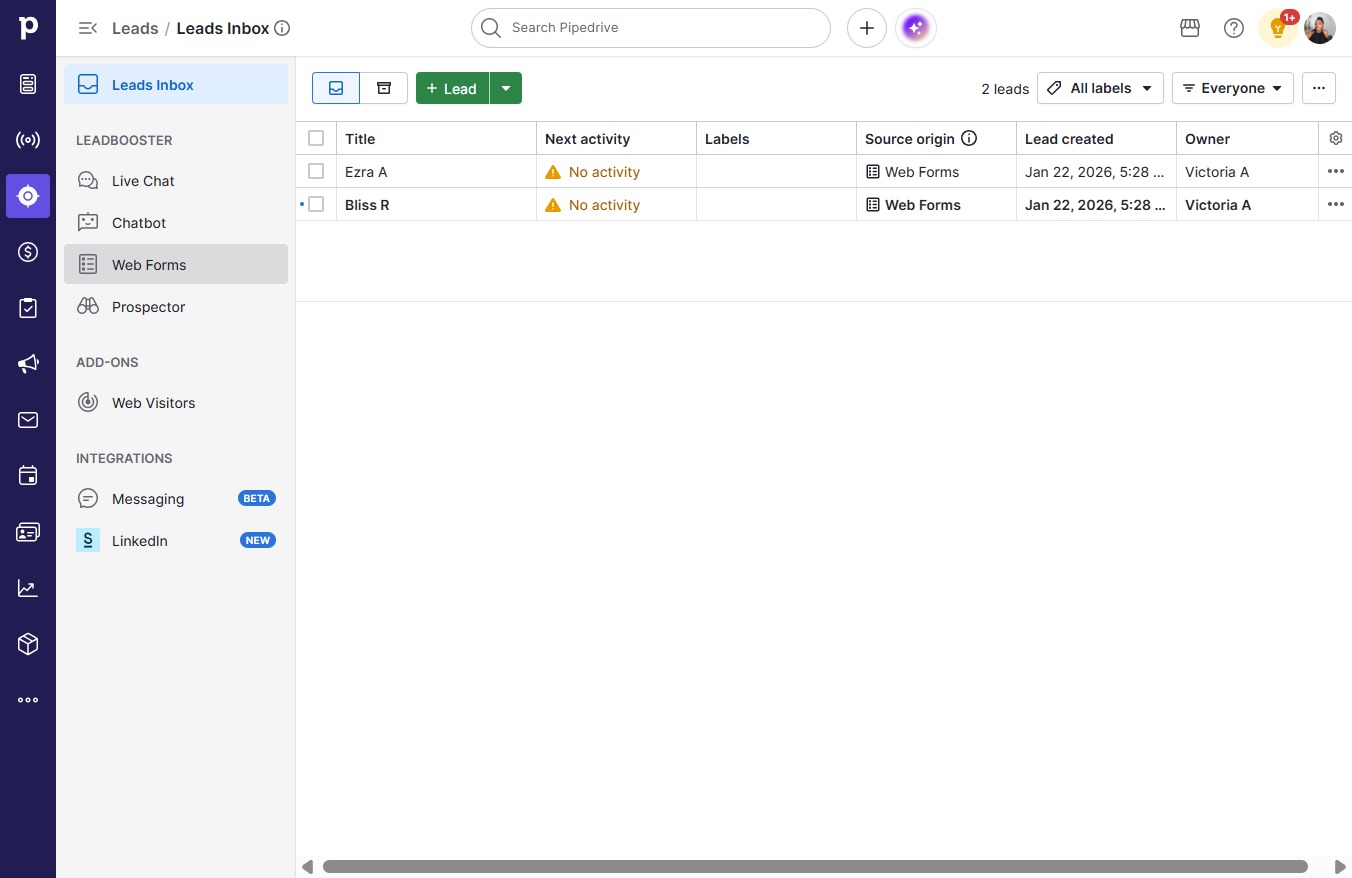Open the Bliss R lead title
The image size is (1352, 878).
tap(367, 205)
